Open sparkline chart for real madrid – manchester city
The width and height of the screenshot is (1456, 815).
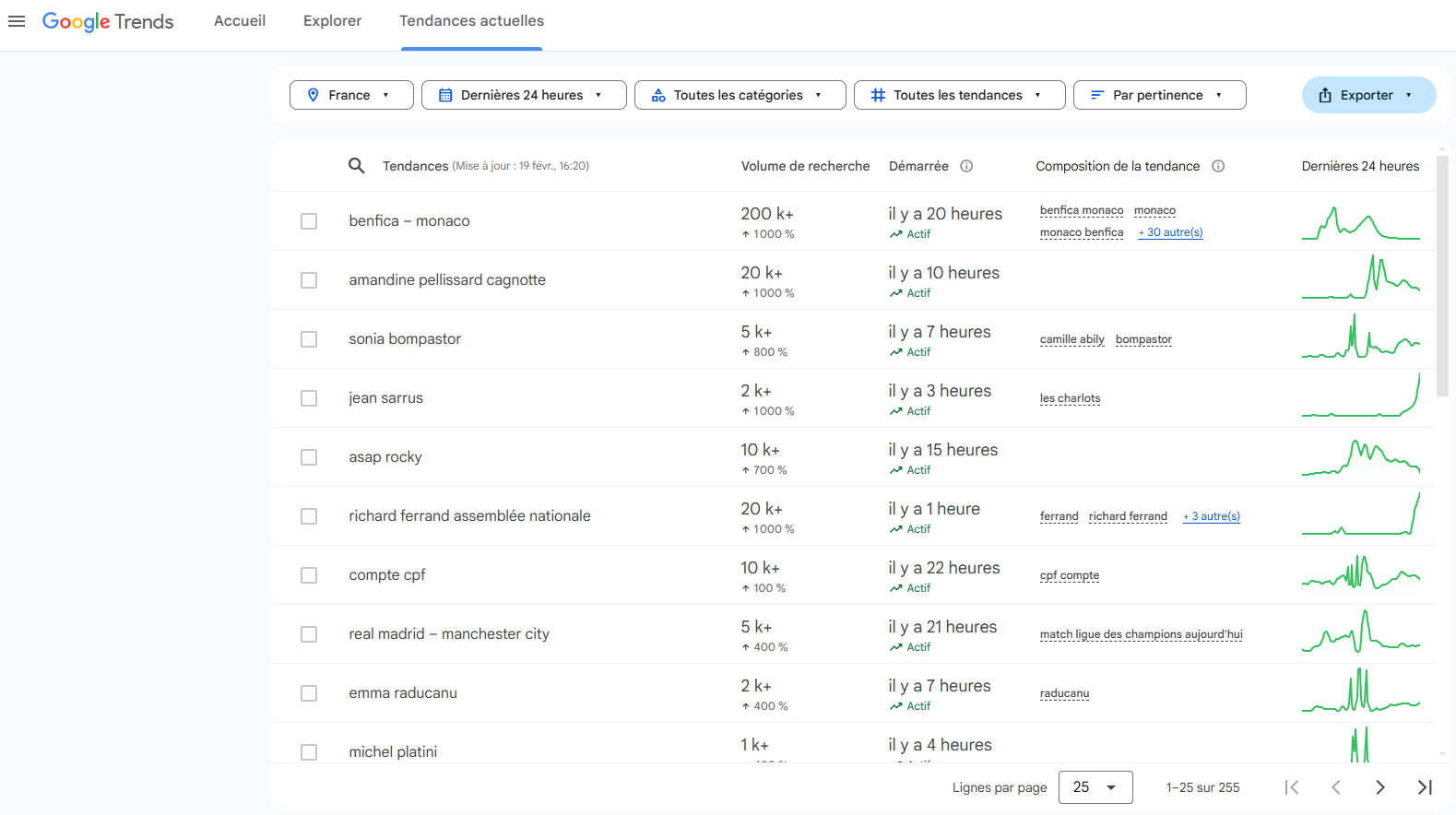pos(1361,633)
